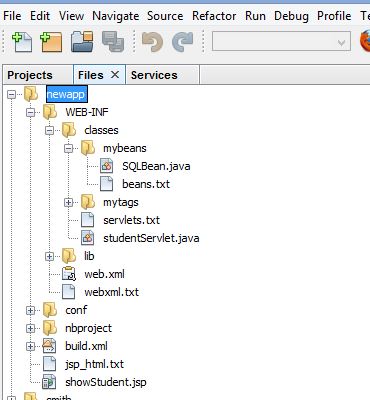Click the showStudent.jsp file icon

tap(49, 382)
